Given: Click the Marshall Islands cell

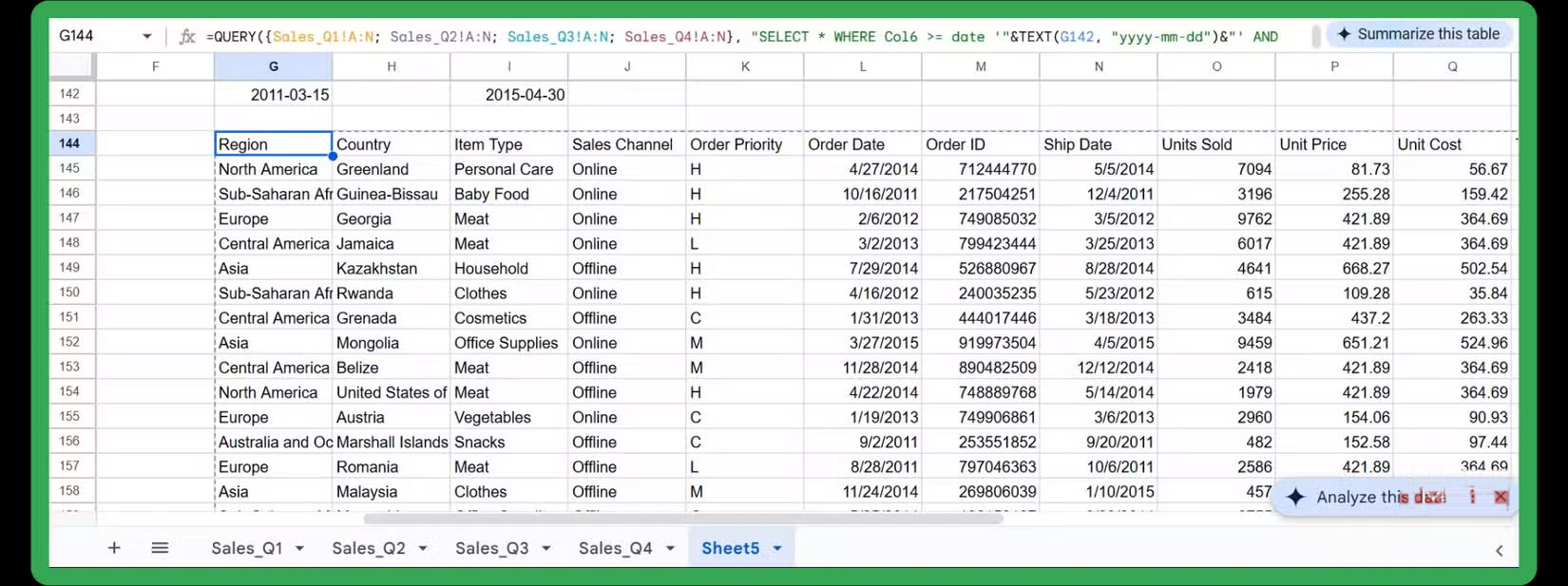Looking at the screenshot, I should coord(392,442).
